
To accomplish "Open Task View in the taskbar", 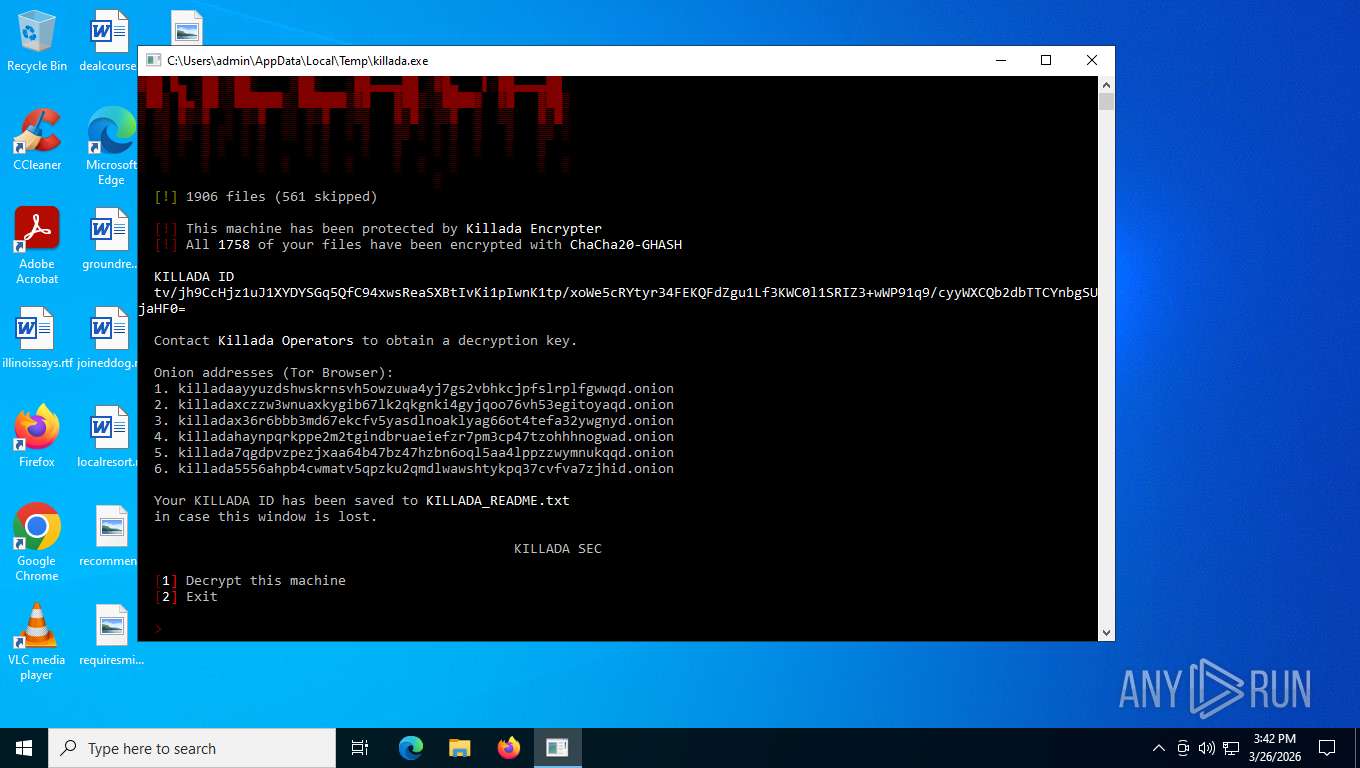I will click(360, 748).
